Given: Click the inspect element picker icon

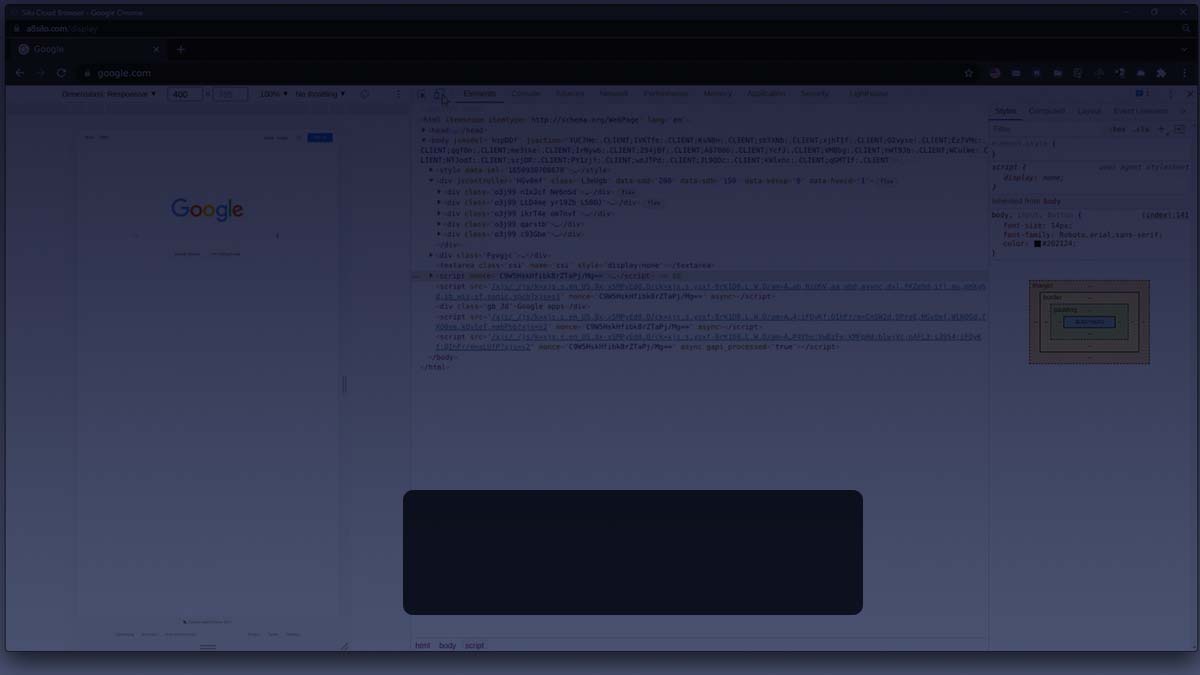Looking at the screenshot, I should (422, 94).
